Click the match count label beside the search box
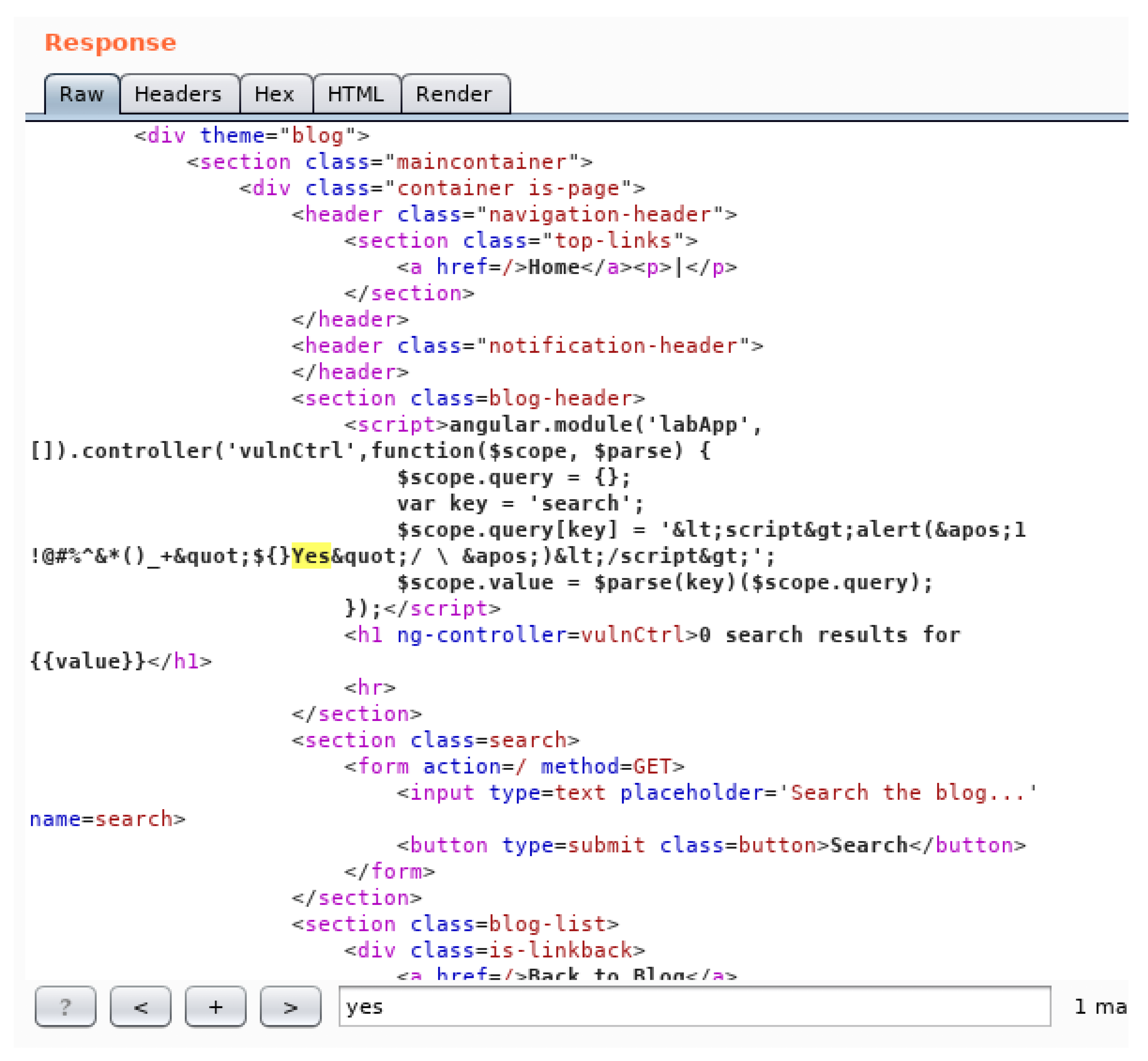This screenshot has height=1061, width=1148. (x=1100, y=1006)
